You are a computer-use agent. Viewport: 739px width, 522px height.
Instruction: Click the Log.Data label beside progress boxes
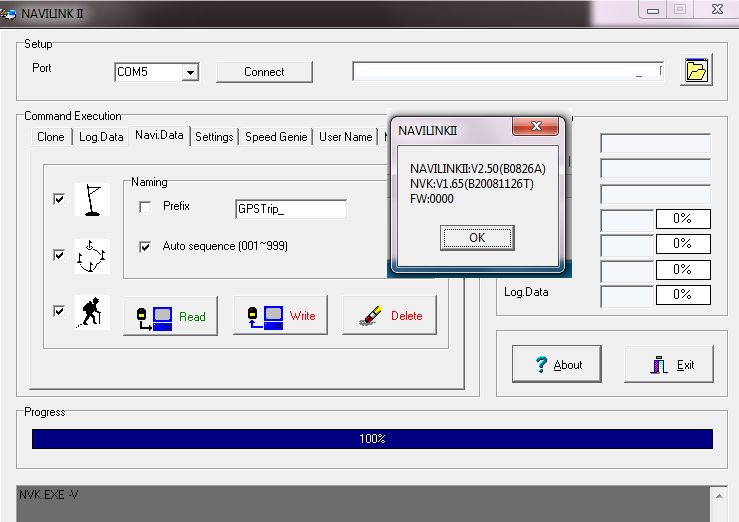[x=526, y=292]
